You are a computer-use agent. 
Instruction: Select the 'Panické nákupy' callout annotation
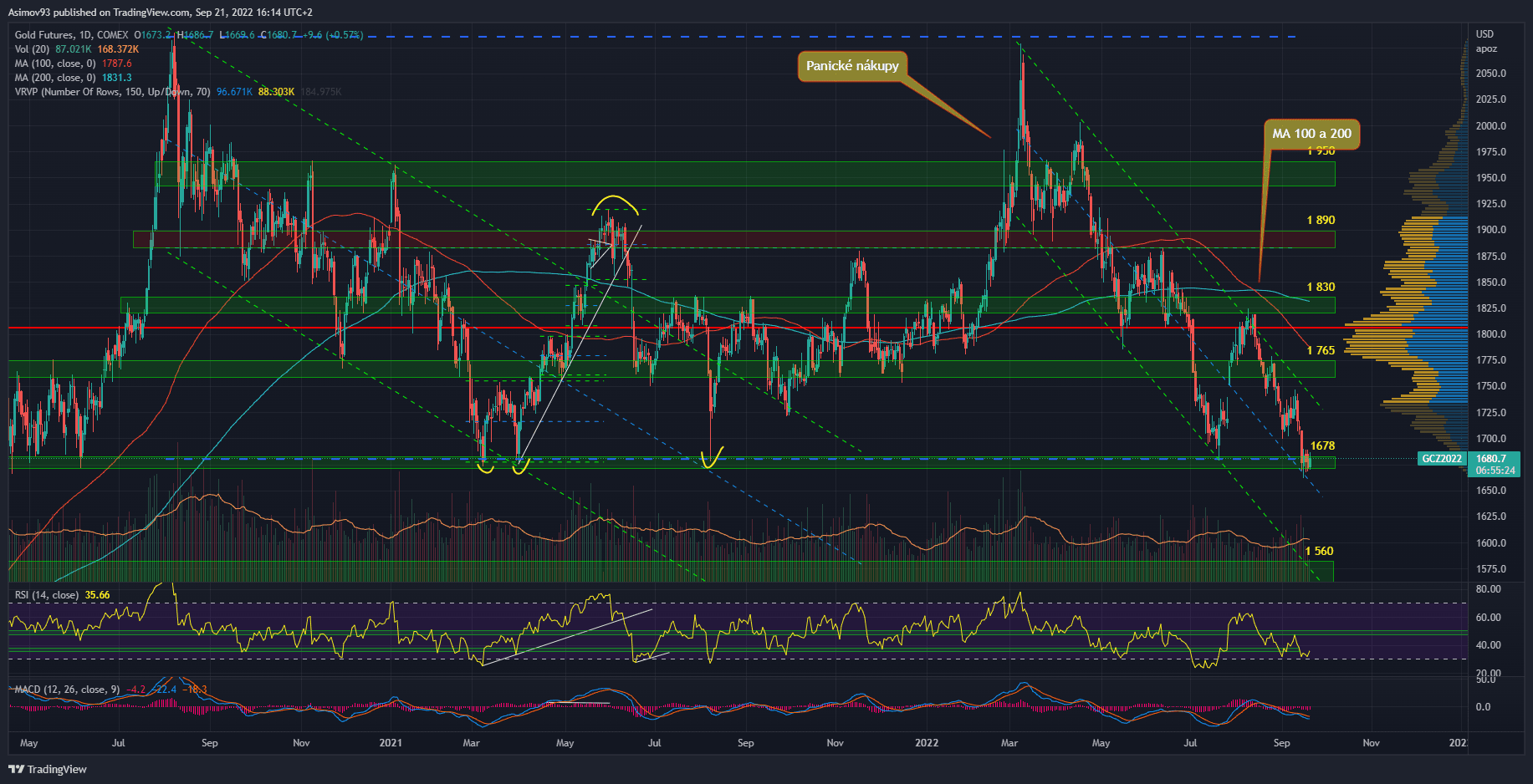[x=852, y=66]
